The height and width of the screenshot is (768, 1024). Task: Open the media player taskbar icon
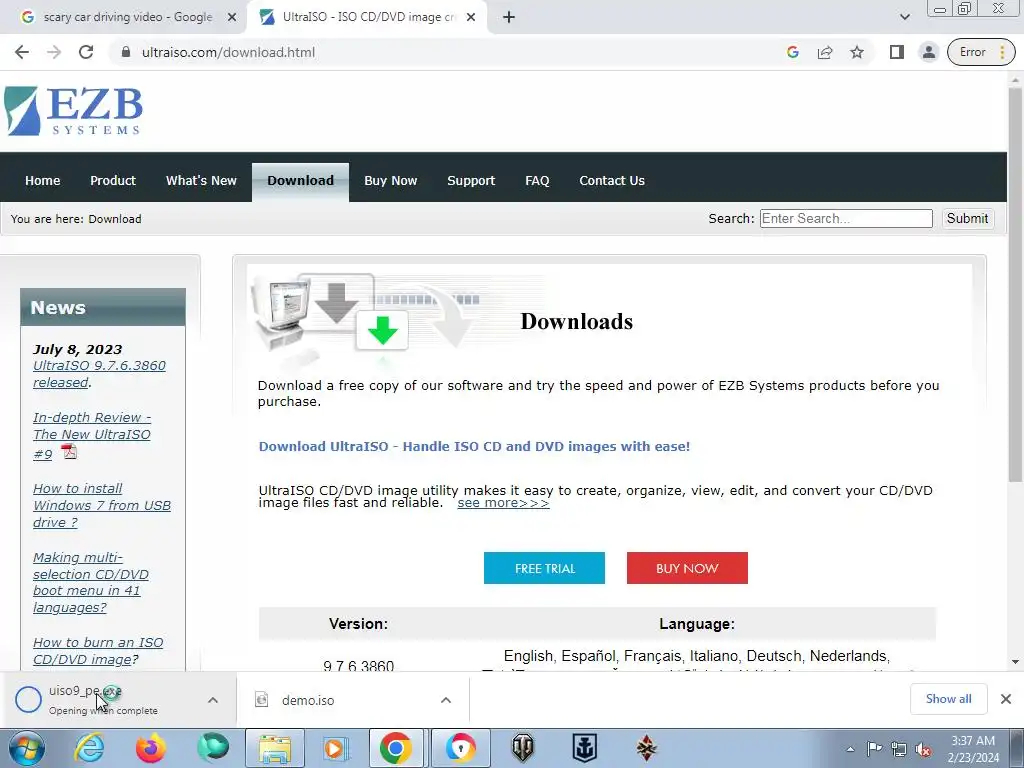pyautogui.click(x=336, y=748)
